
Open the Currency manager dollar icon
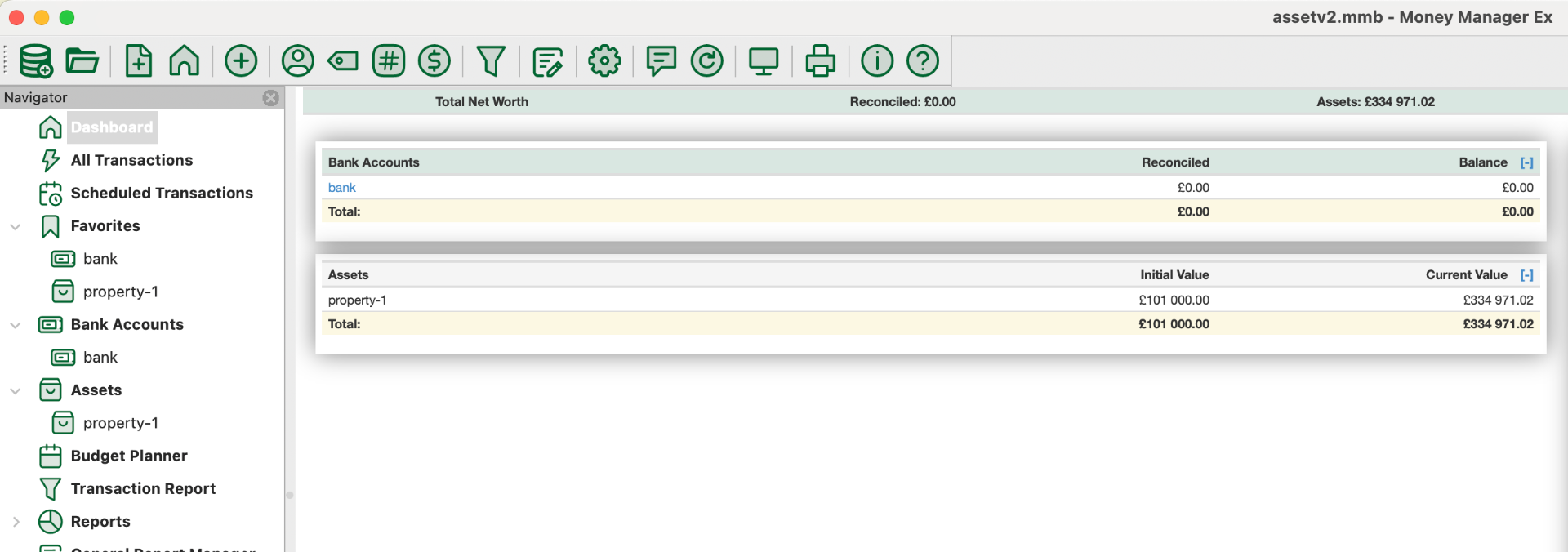pos(434,60)
